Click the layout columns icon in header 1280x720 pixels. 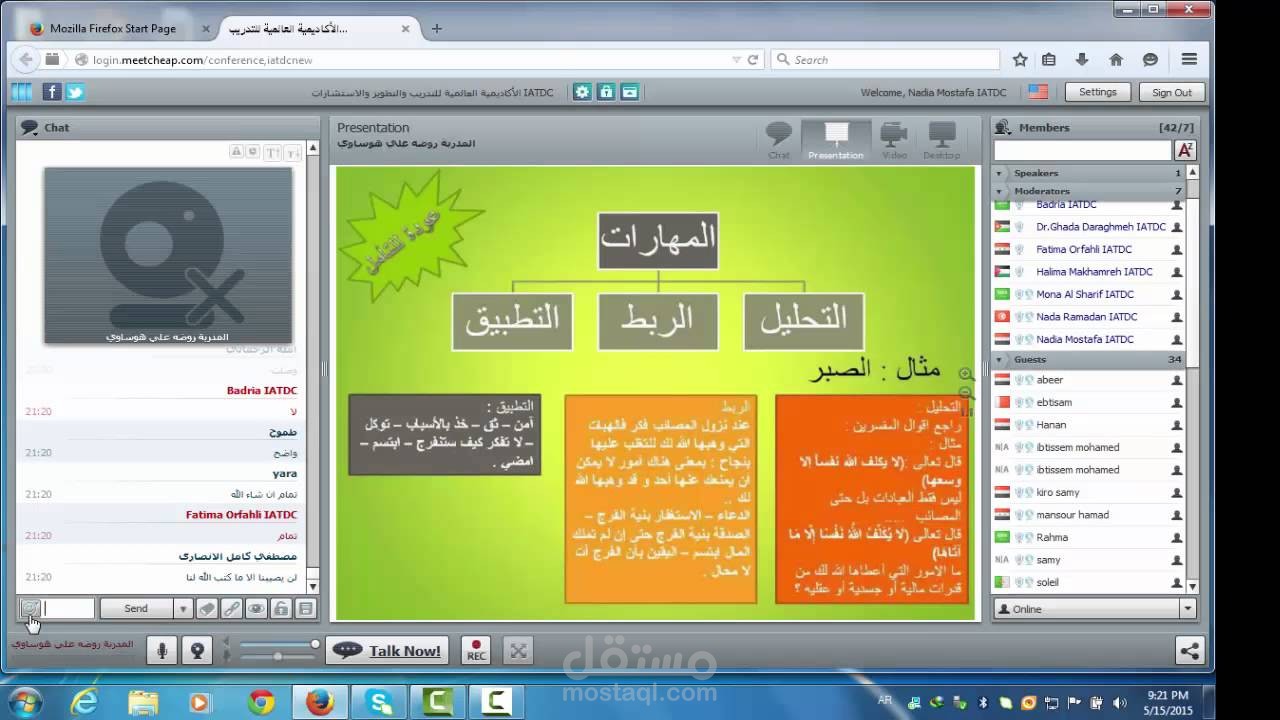tap(22, 92)
